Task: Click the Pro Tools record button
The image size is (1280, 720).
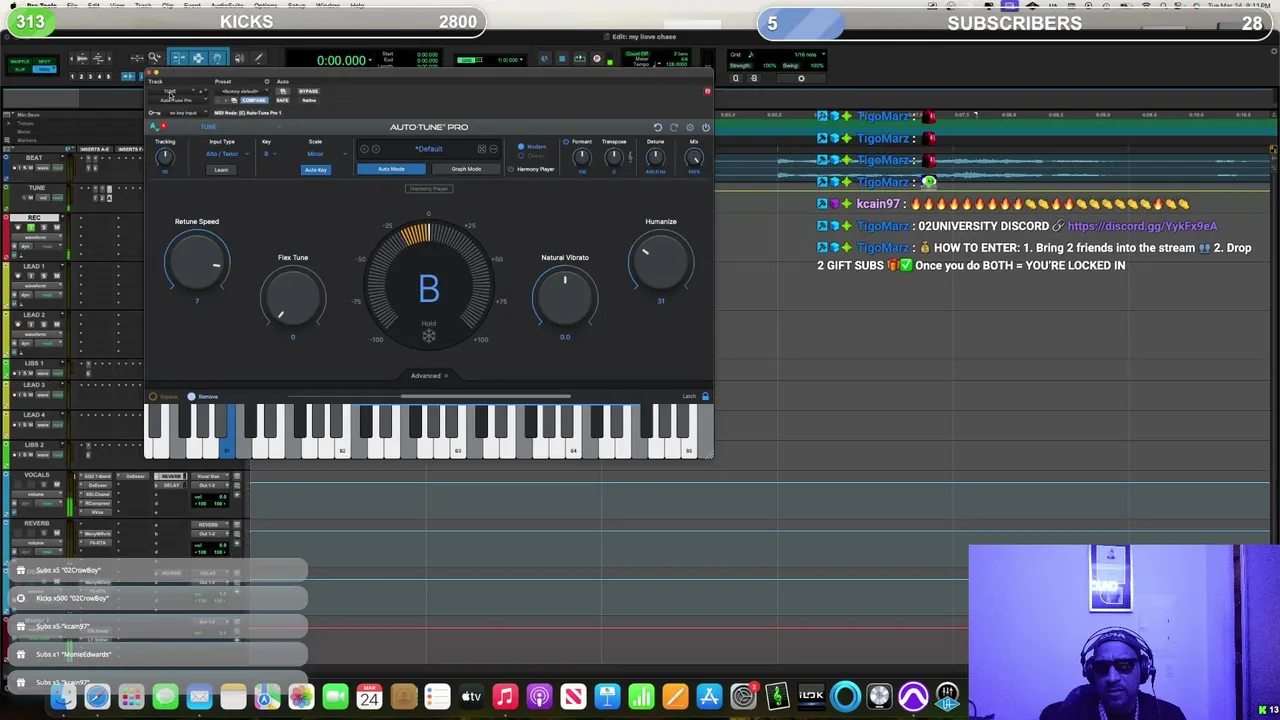Action: [597, 59]
